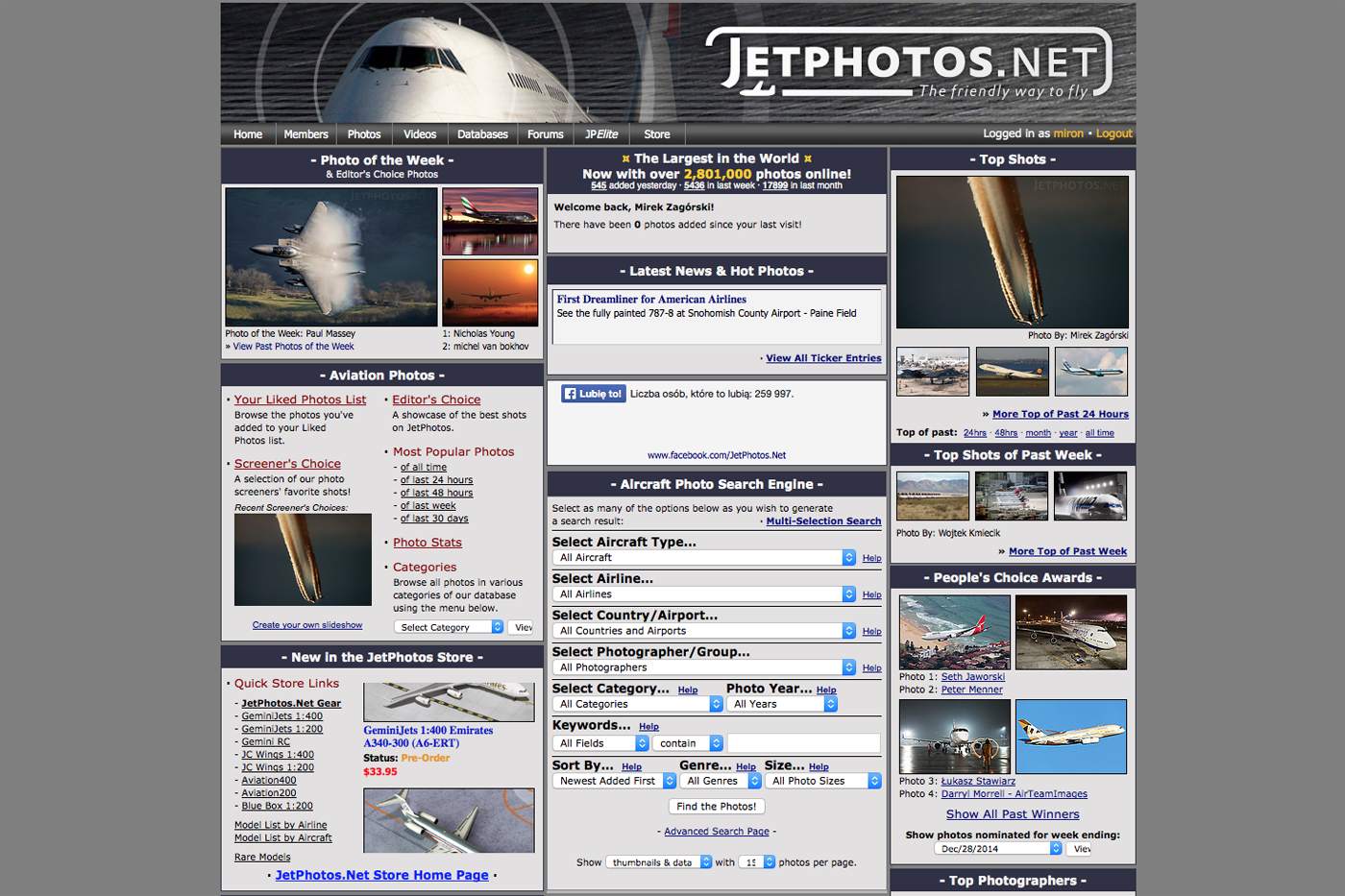Open Your Liked Photos List link
Image resolution: width=1345 pixels, height=896 pixels.
300,400
